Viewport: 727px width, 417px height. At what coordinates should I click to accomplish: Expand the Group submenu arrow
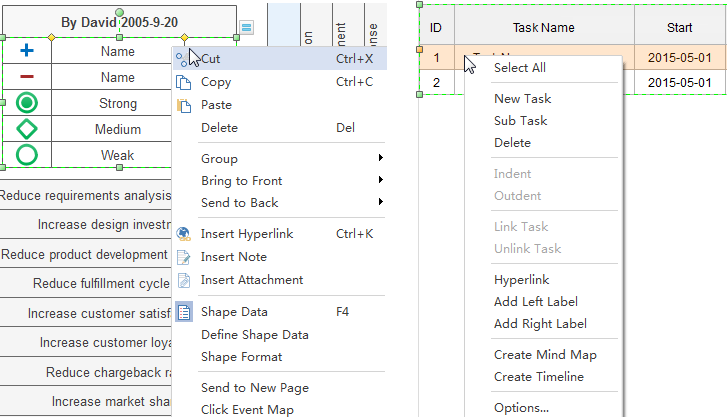tap(380, 159)
